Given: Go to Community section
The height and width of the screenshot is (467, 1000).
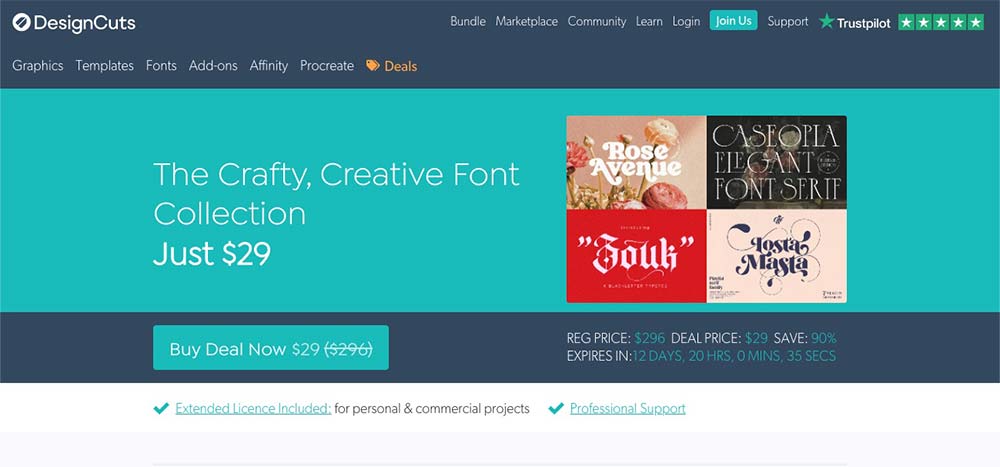Looking at the screenshot, I should (597, 22).
